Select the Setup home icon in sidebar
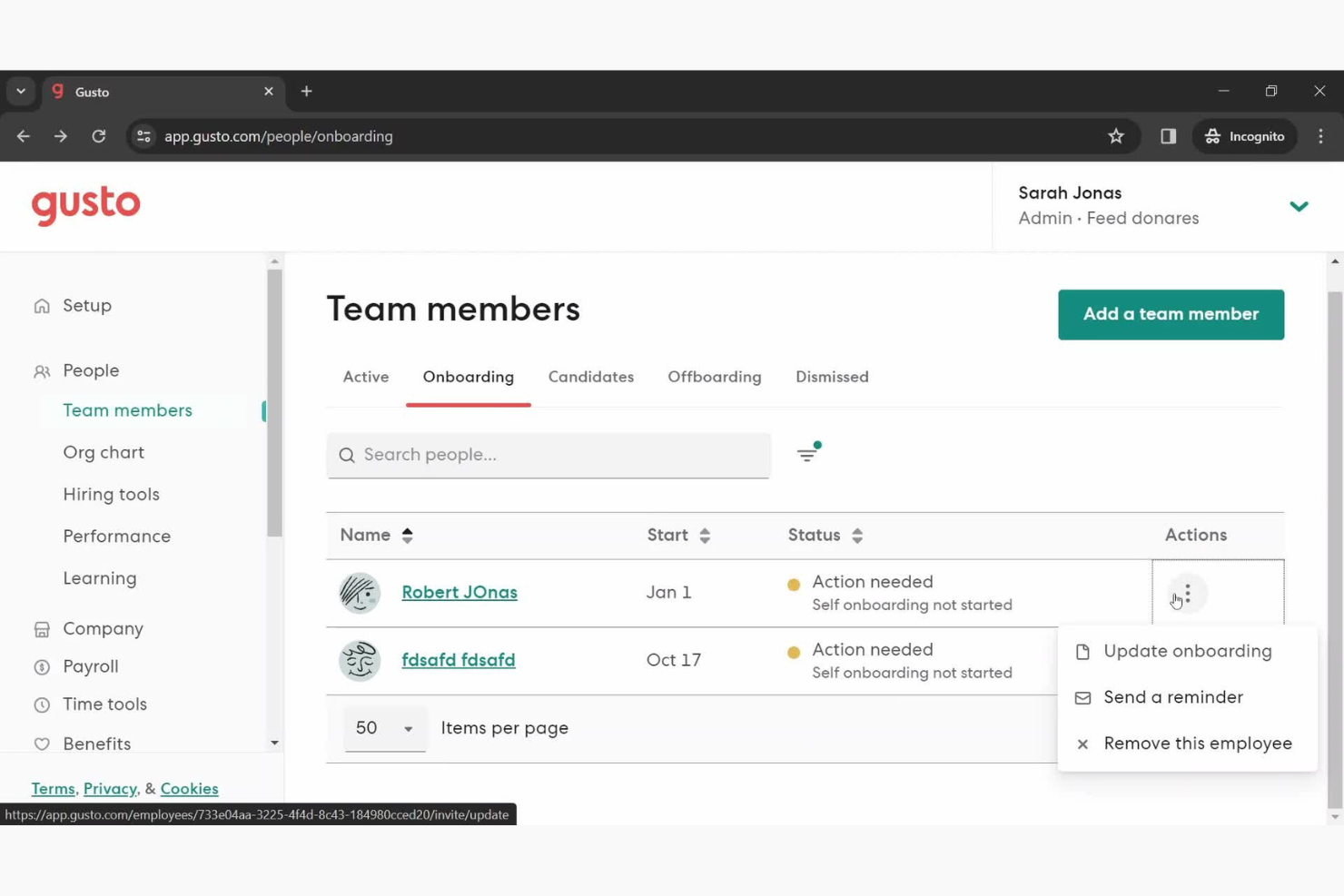Screen dimensions: 1344x896 coord(42,305)
